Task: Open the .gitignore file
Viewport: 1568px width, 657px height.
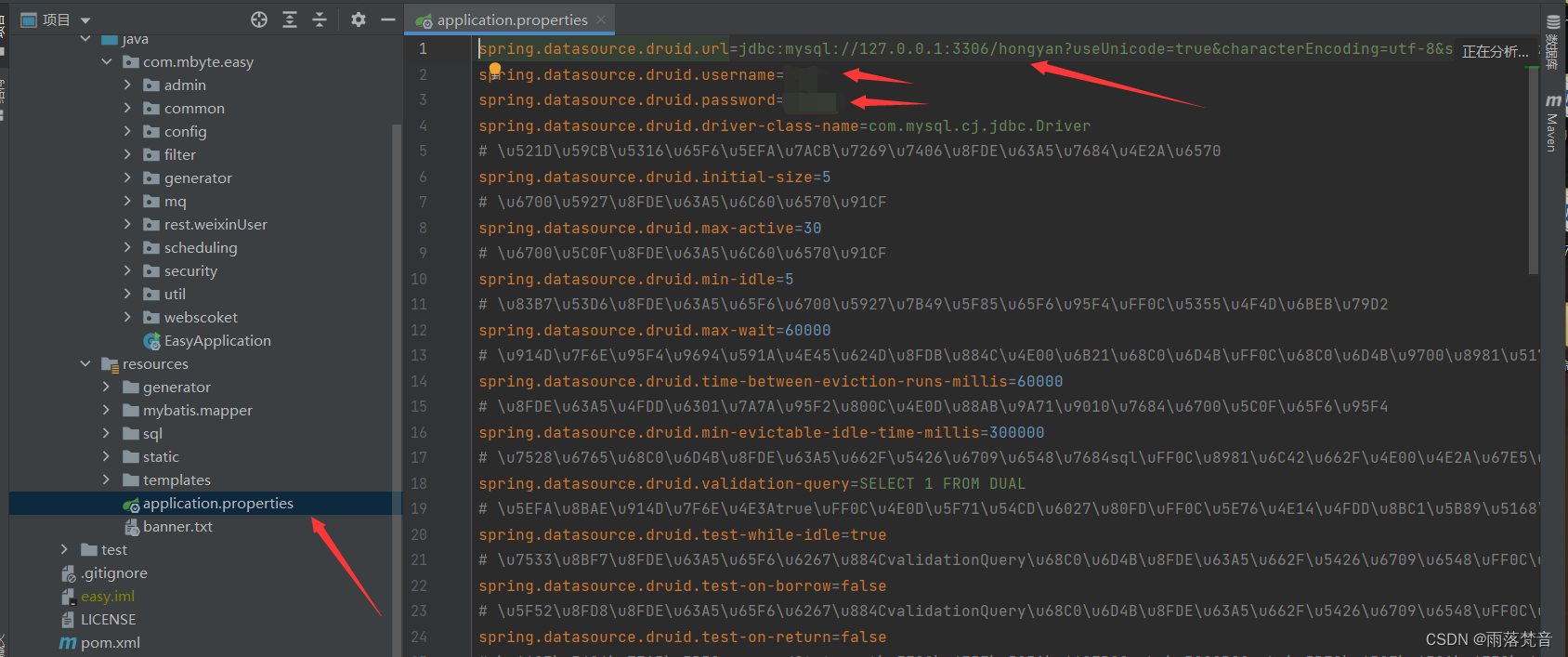Action: (113, 572)
